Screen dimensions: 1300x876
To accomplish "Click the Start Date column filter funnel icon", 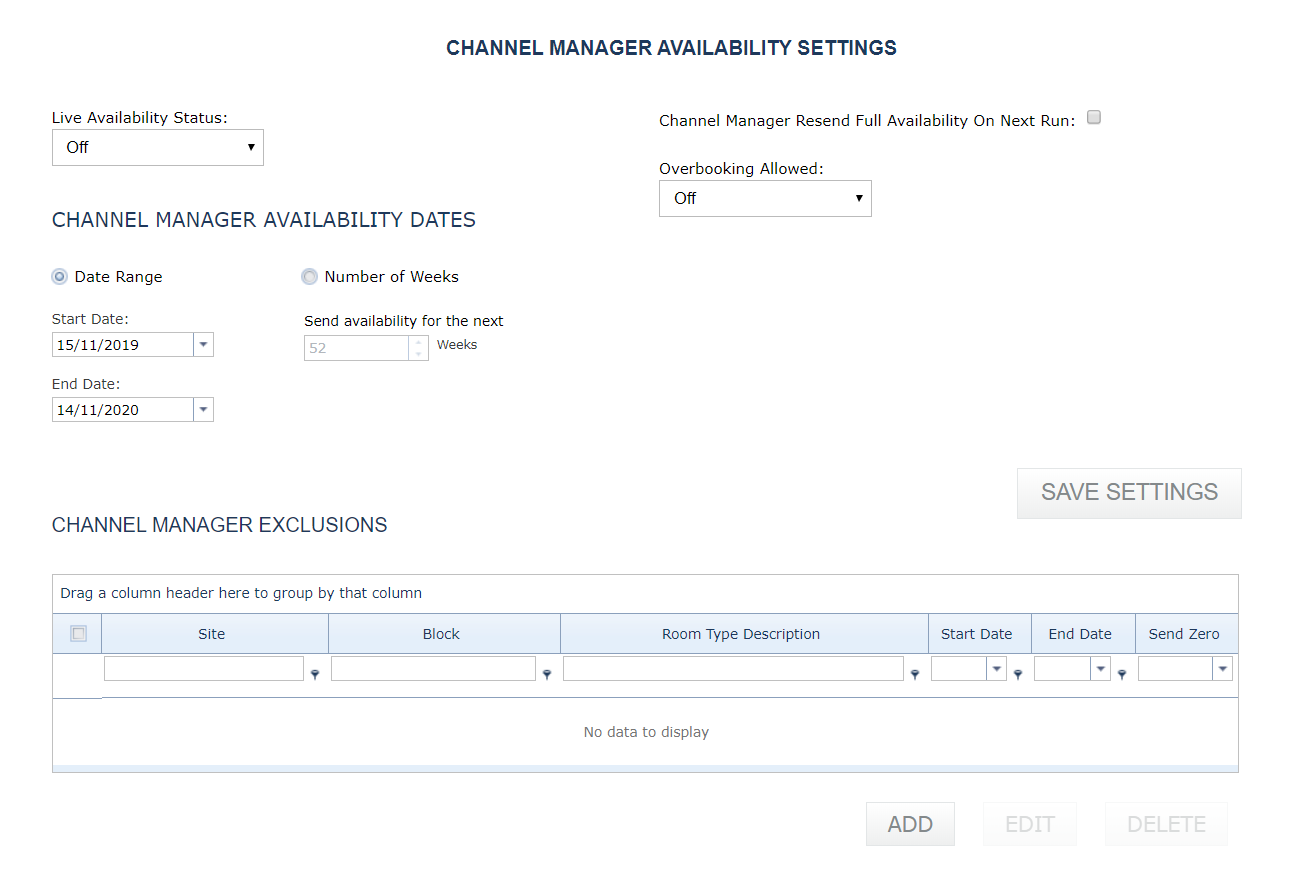I will (1017, 674).
